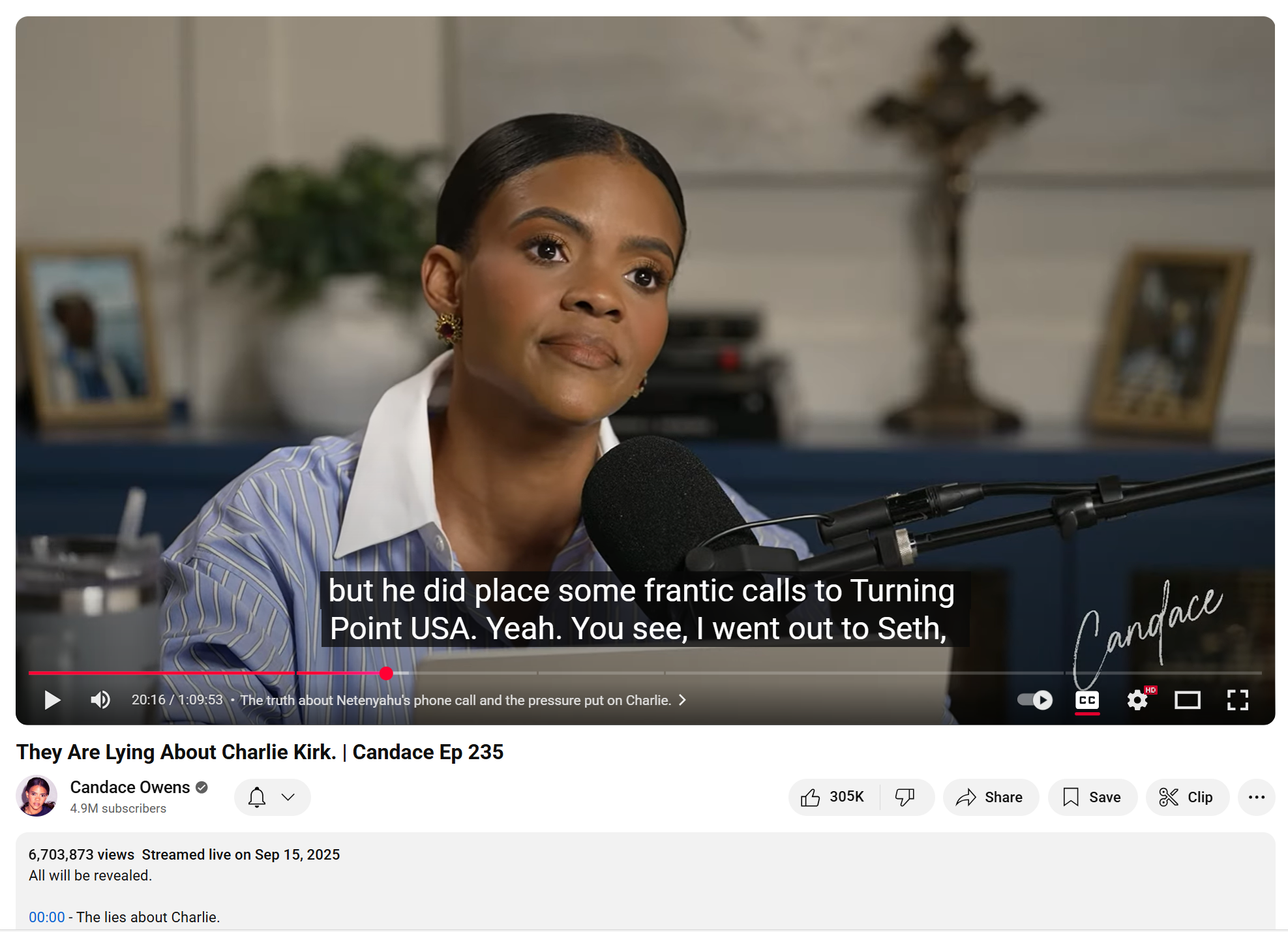Mute the video volume speaker icon

100,700
